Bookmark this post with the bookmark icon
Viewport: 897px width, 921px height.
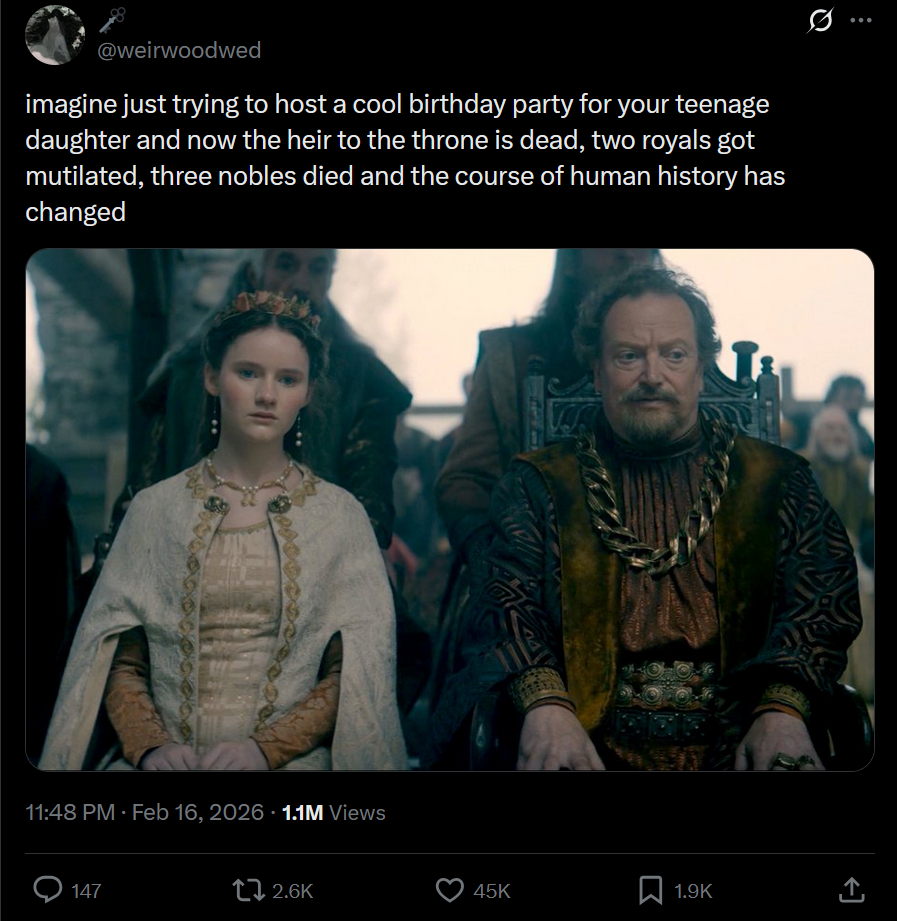650,889
